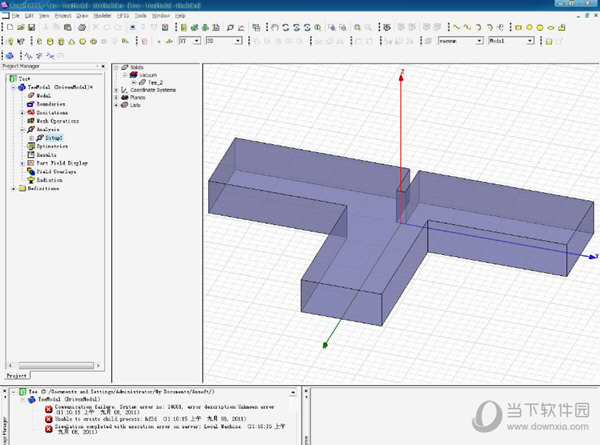Select the Draw rectangle tool icon
600x445 pixels.
point(518,27)
